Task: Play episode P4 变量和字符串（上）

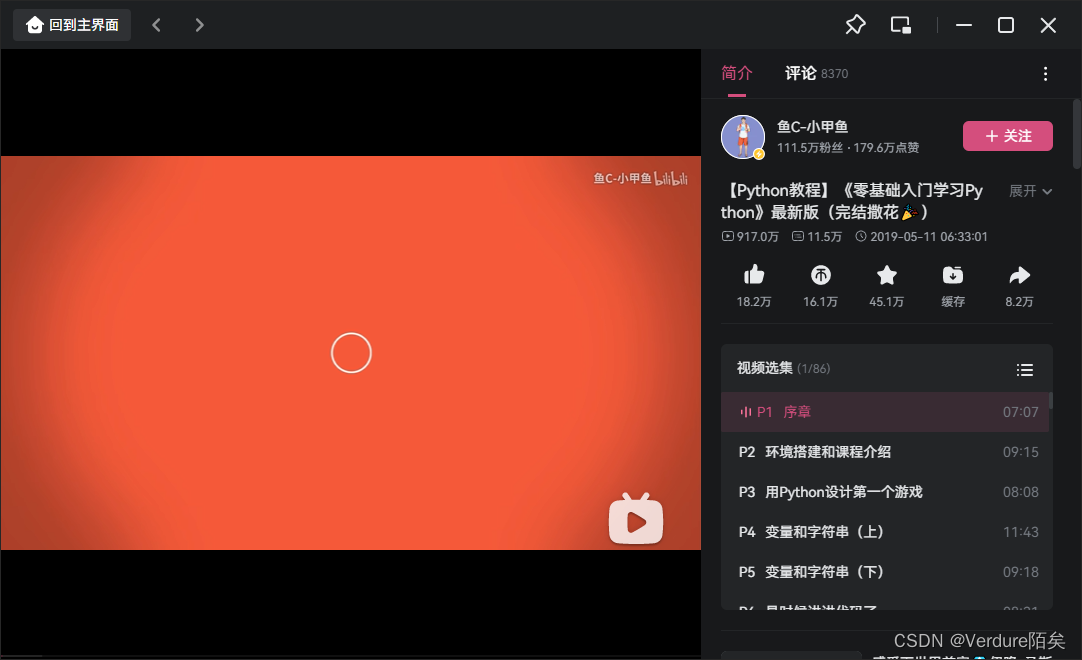Action: [x=885, y=532]
